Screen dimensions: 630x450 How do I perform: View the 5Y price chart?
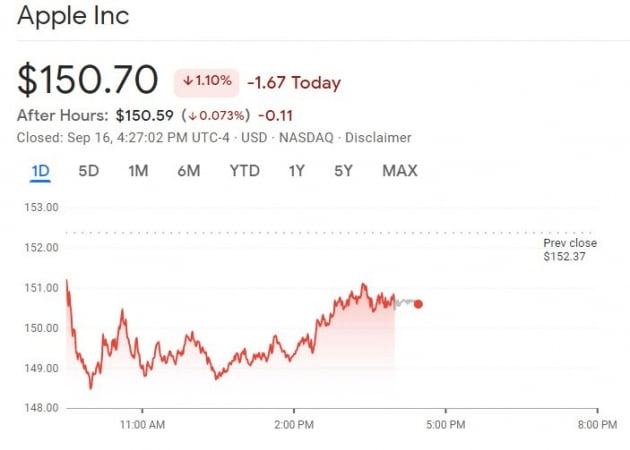tap(343, 171)
